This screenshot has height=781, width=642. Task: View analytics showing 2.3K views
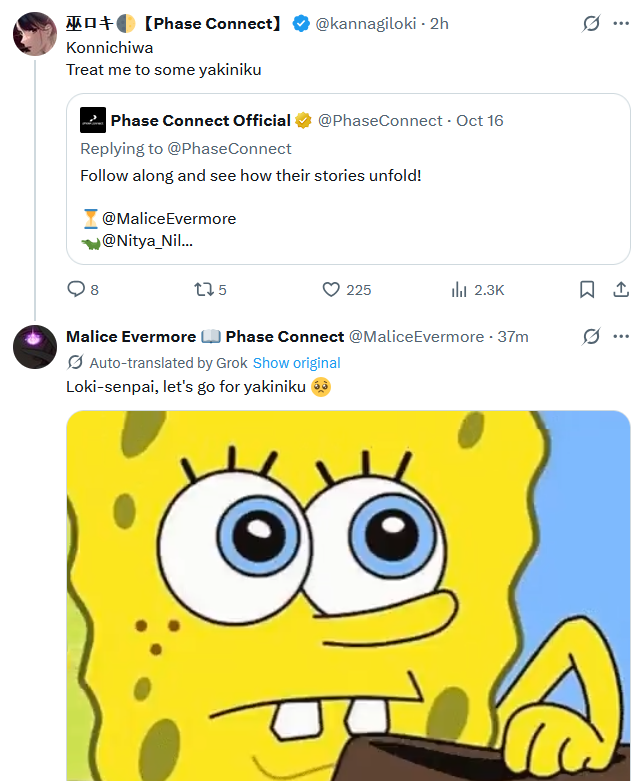(460, 290)
